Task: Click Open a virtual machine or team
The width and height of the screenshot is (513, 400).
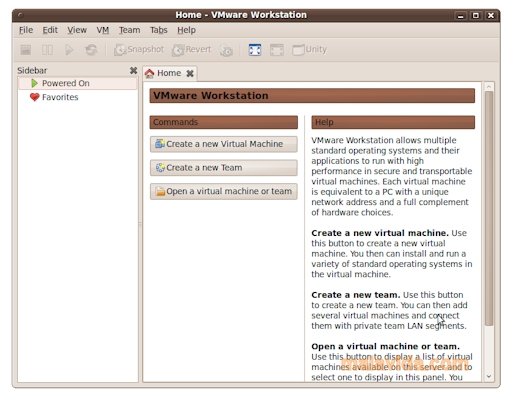Action: pos(224,191)
